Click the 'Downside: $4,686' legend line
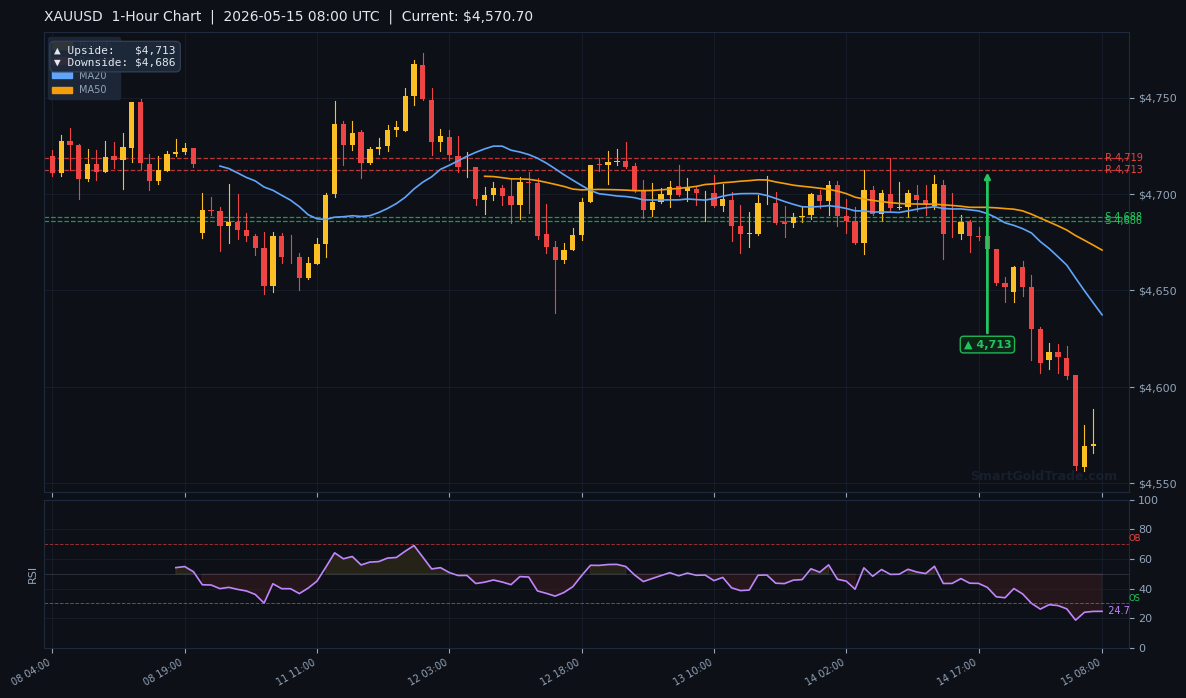The height and width of the screenshot is (698, 1186). [114, 63]
